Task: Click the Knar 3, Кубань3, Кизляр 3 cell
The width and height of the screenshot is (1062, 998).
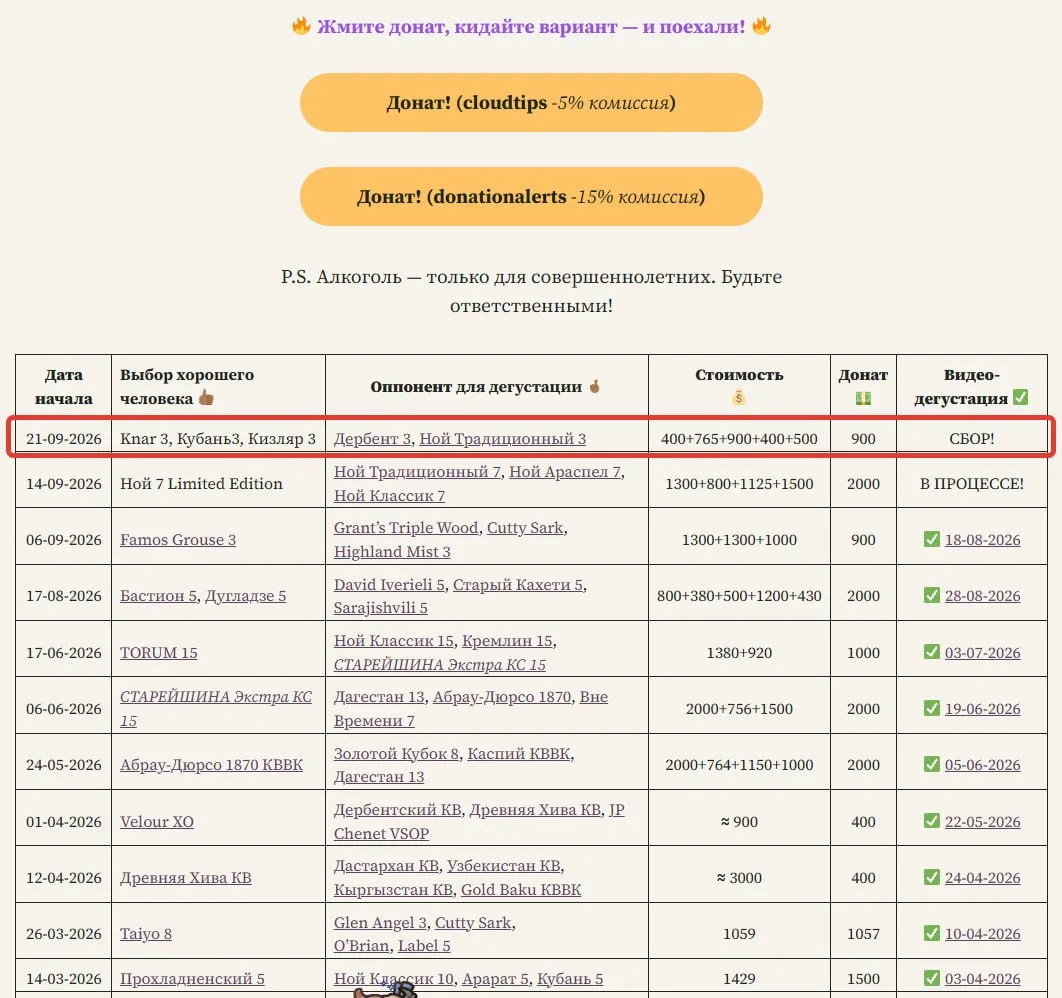Action: (x=218, y=439)
